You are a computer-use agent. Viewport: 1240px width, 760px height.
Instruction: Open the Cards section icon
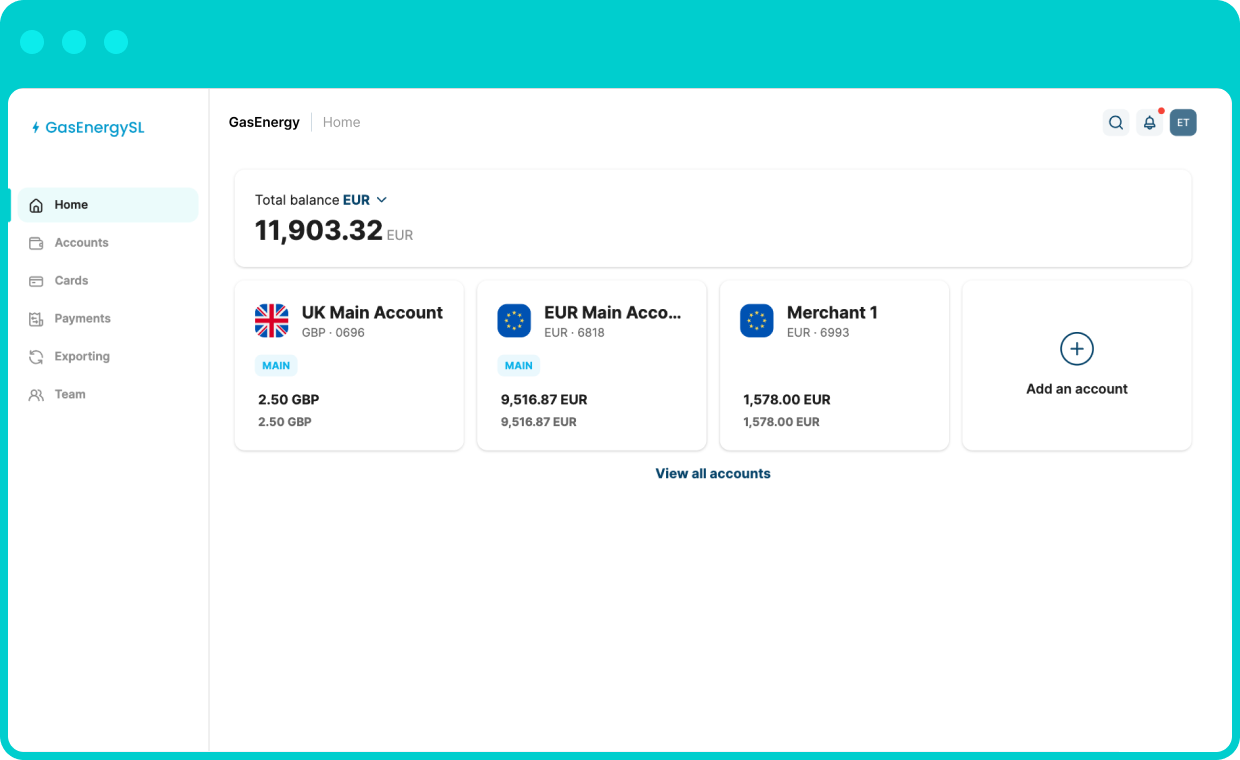tap(37, 280)
